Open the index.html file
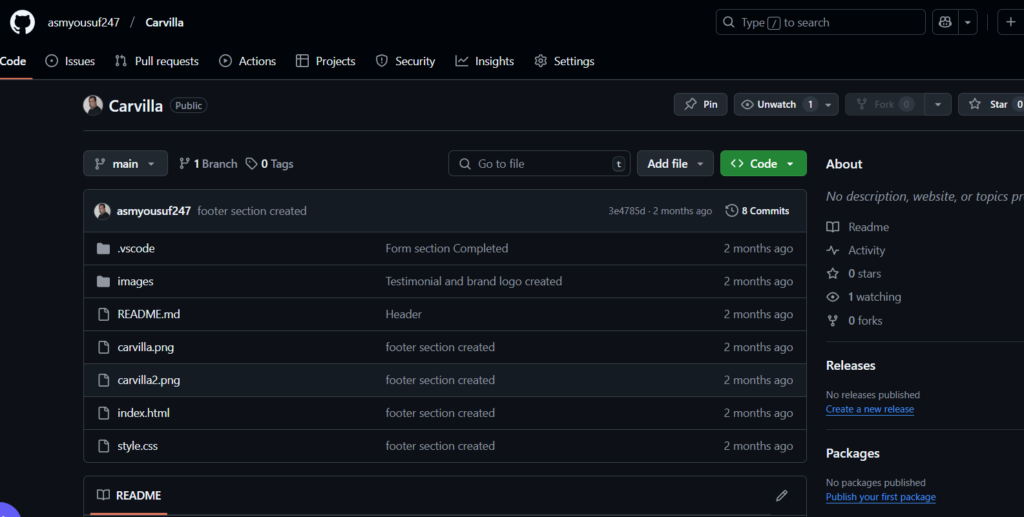This screenshot has width=1024, height=517. pyautogui.click(x=143, y=413)
